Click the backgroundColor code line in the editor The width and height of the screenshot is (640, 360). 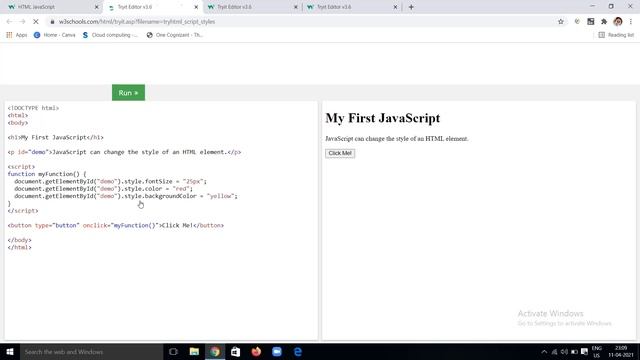point(126,196)
